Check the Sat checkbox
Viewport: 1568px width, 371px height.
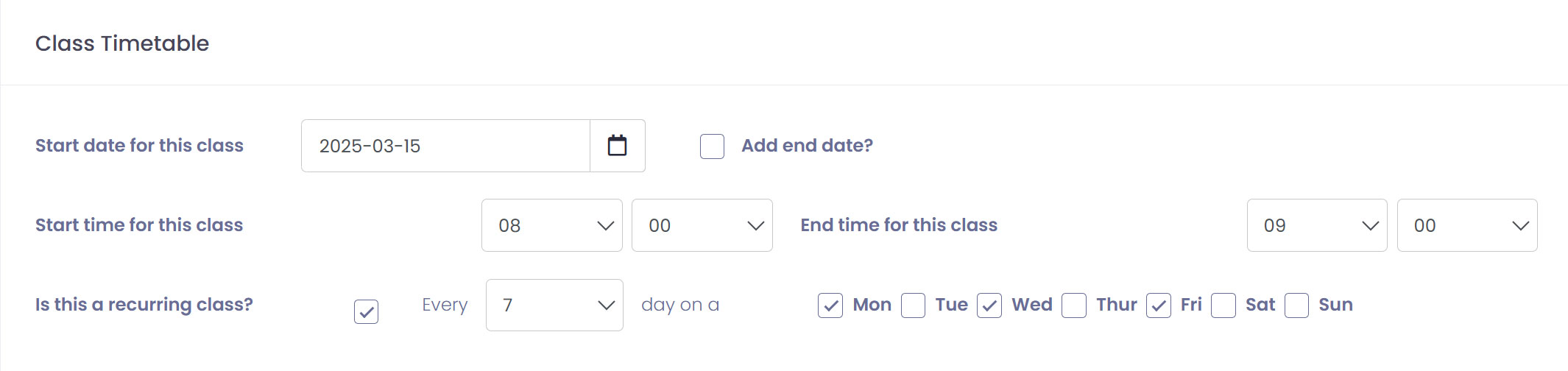tap(1223, 305)
